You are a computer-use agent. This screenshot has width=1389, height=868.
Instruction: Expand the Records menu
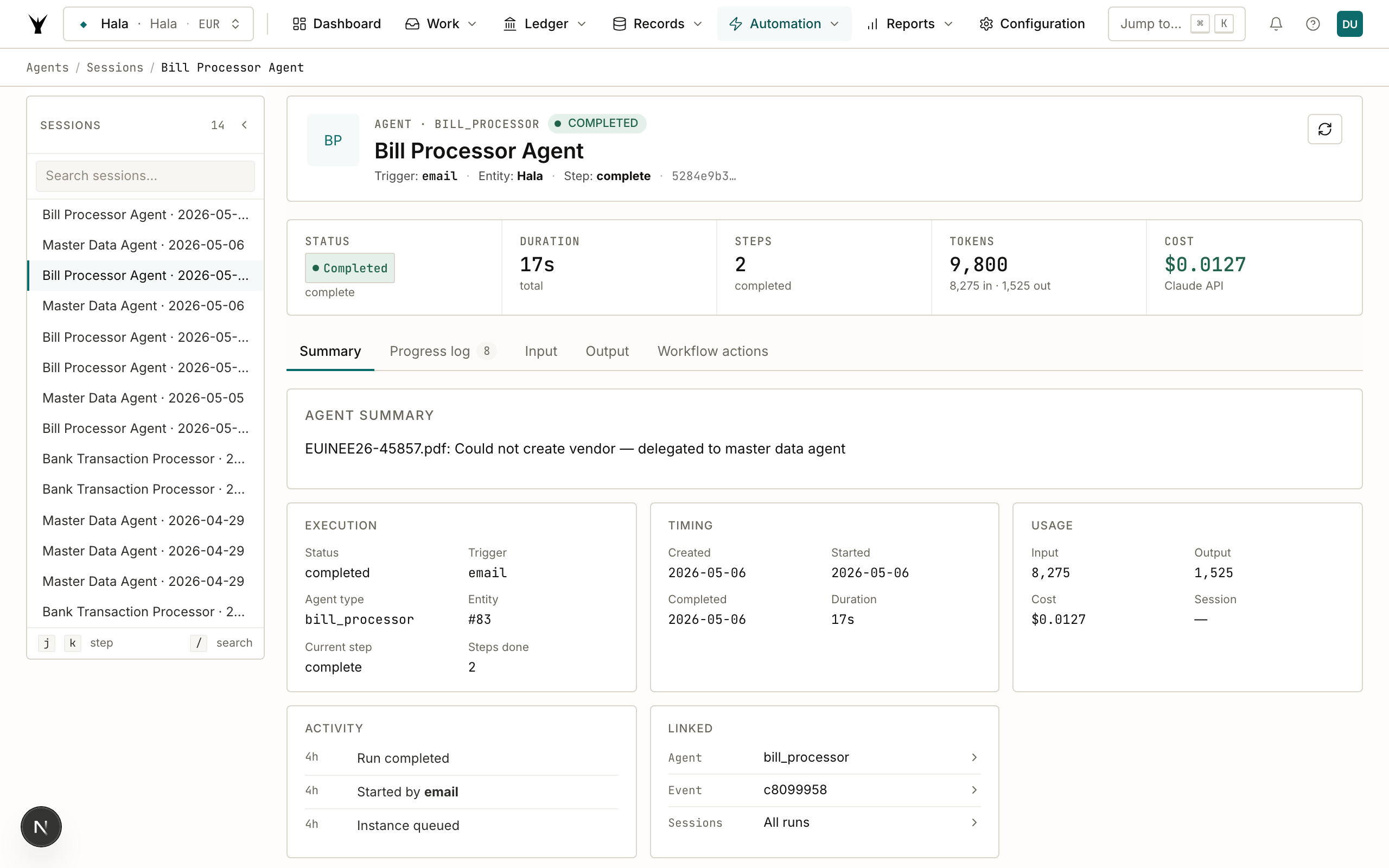[657, 24]
